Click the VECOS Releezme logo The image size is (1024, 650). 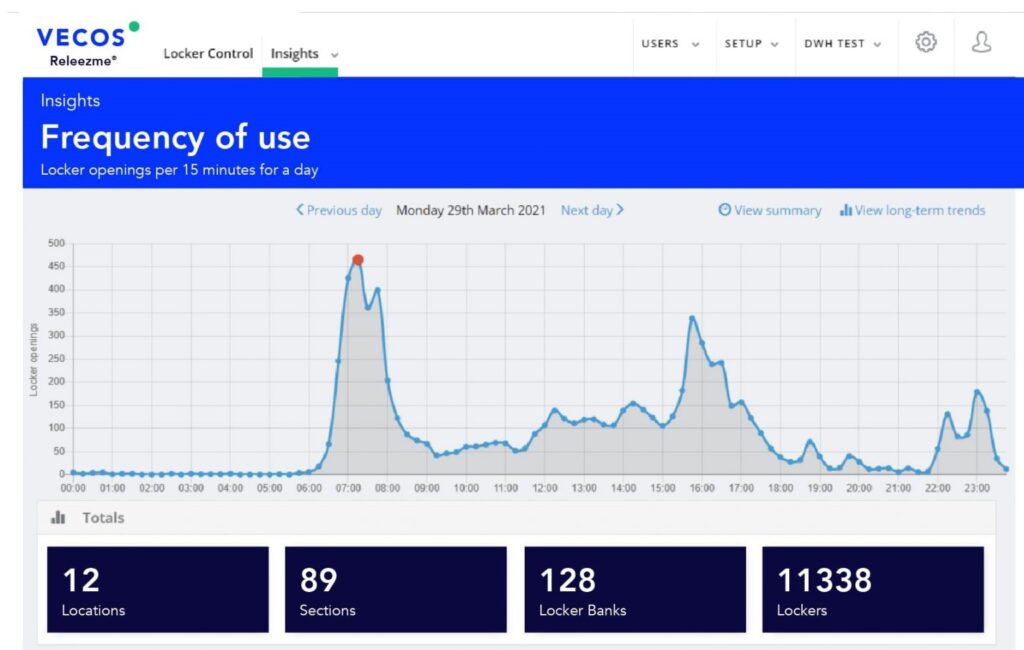[81, 44]
